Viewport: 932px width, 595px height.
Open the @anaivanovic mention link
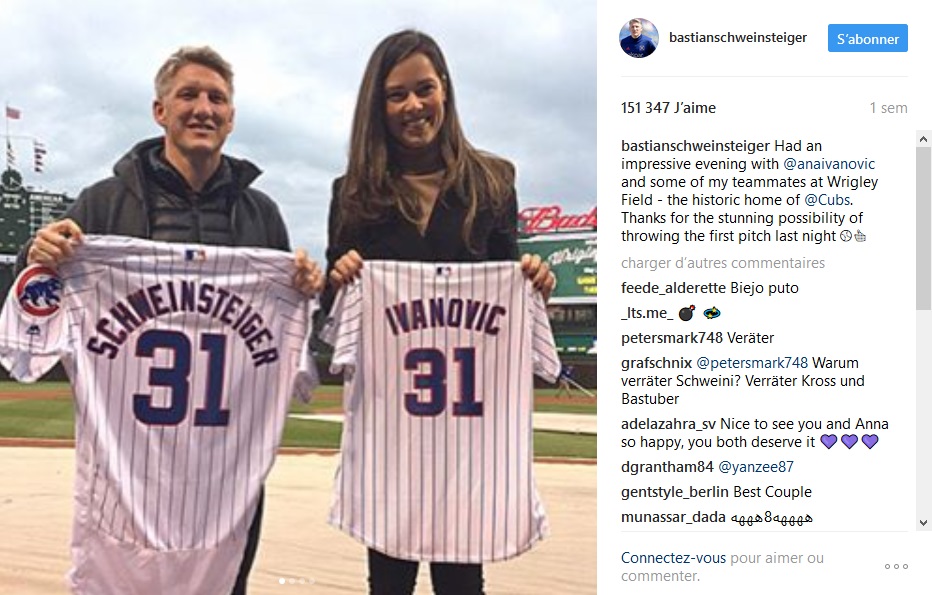coord(829,164)
